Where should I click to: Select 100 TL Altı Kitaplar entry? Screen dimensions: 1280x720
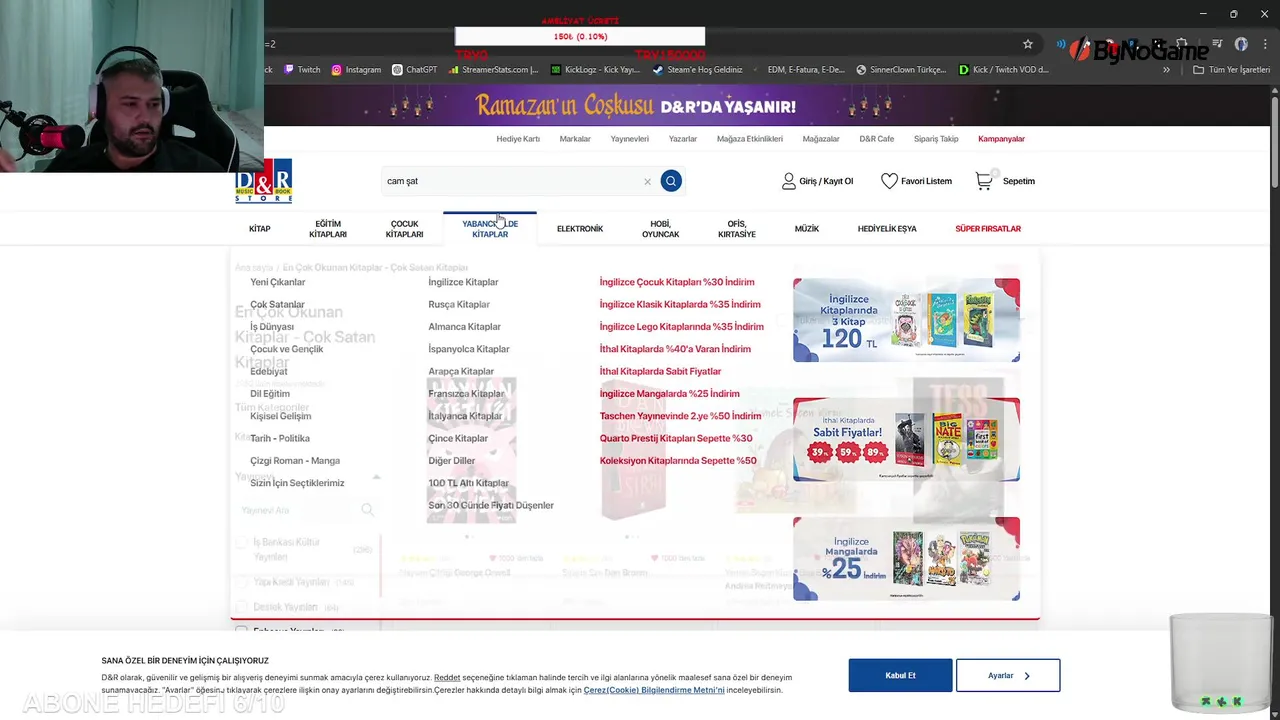(x=469, y=483)
